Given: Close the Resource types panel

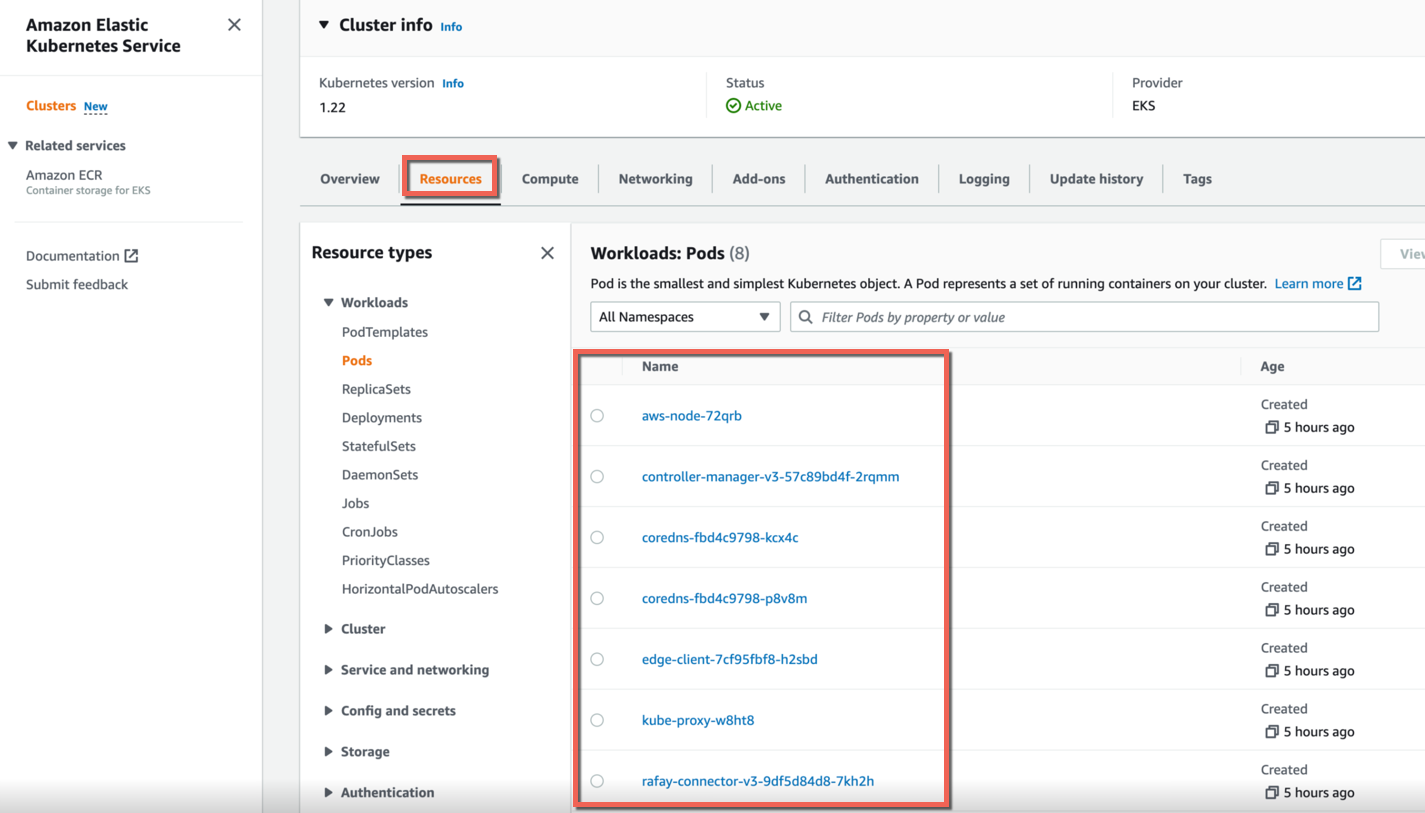Looking at the screenshot, I should click(x=547, y=253).
